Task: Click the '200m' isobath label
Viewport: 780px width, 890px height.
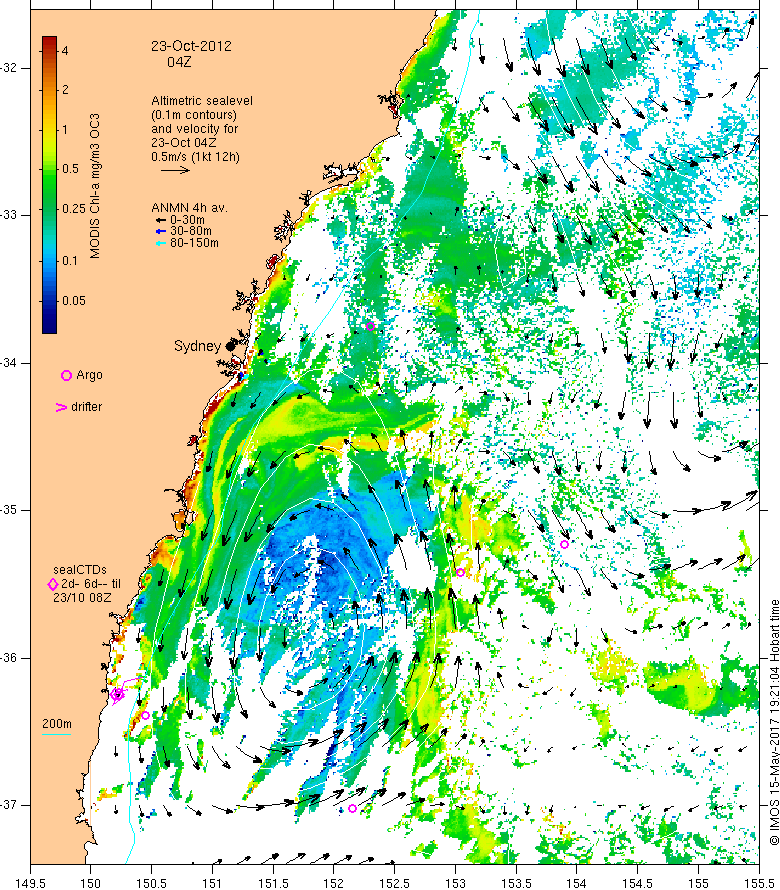Action: [x=57, y=724]
